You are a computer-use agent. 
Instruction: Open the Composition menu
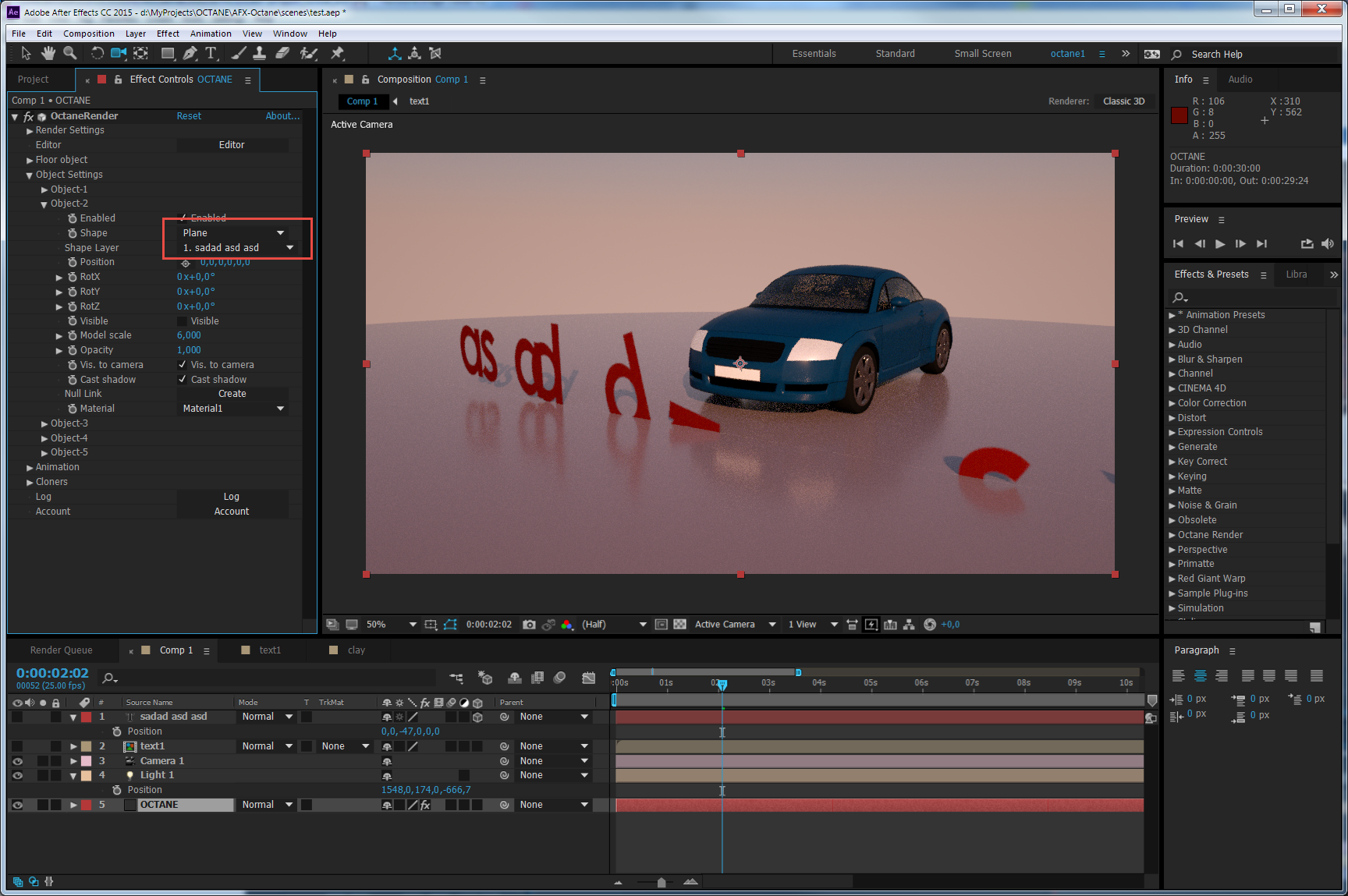tap(89, 34)
